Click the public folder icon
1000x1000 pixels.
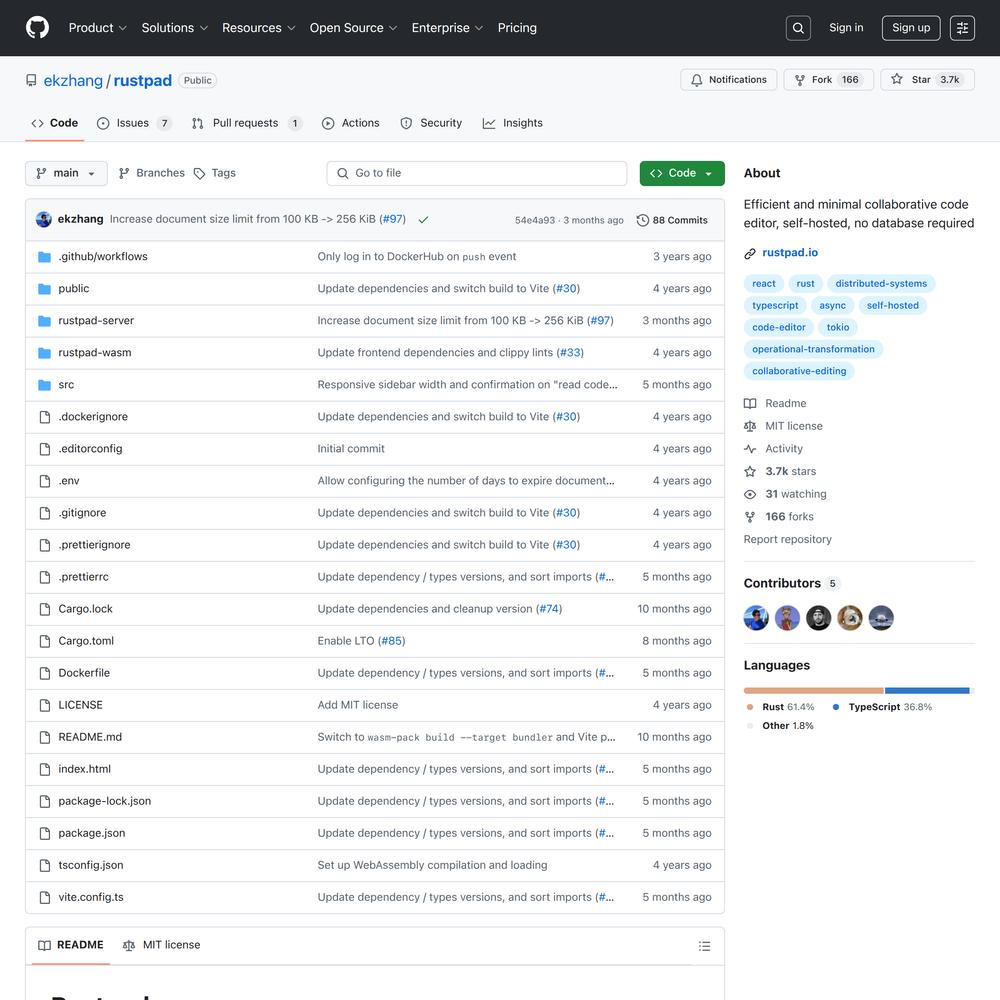click(44, 289)
